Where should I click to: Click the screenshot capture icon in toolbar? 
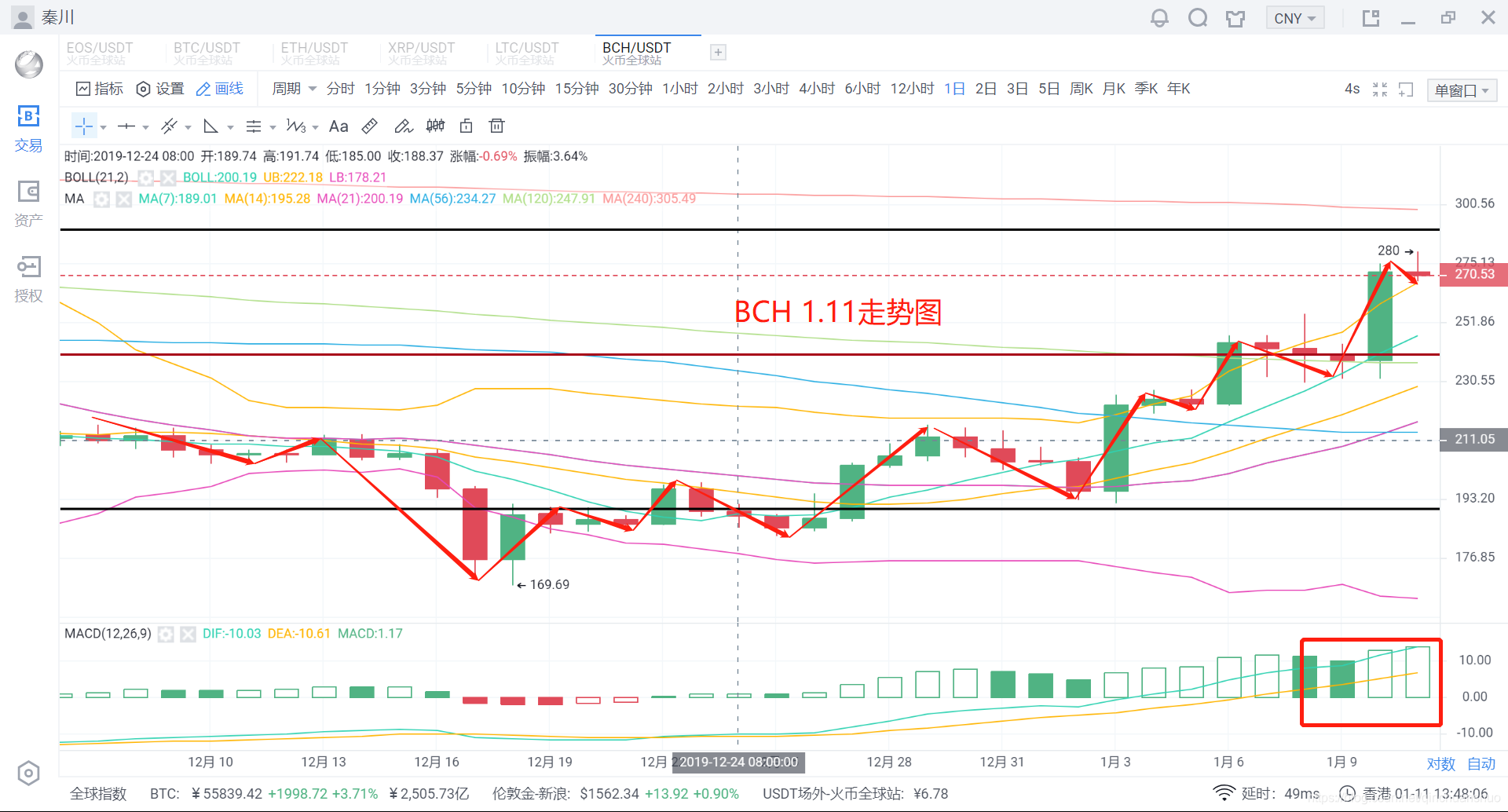(x=1406, y=90)
